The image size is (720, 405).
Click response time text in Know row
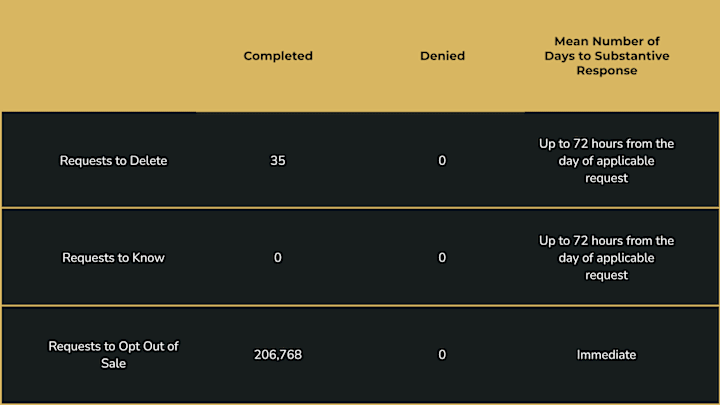(607, 258)
